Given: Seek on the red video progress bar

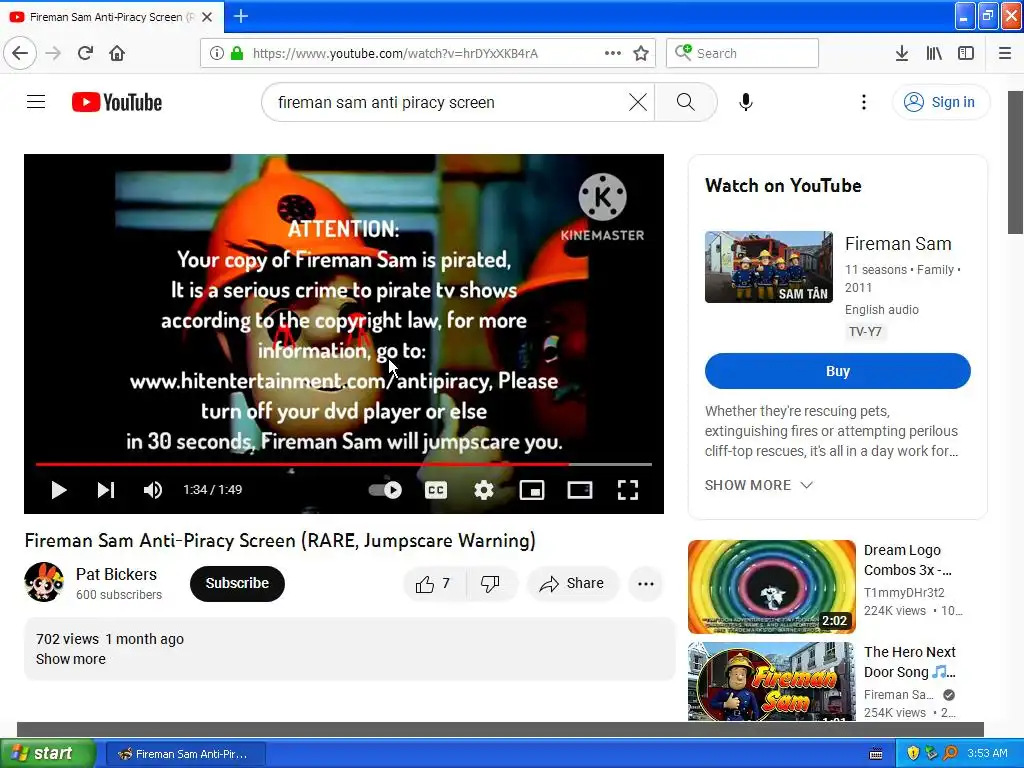Looking at the screenshot, I should (x=344, y=464).
